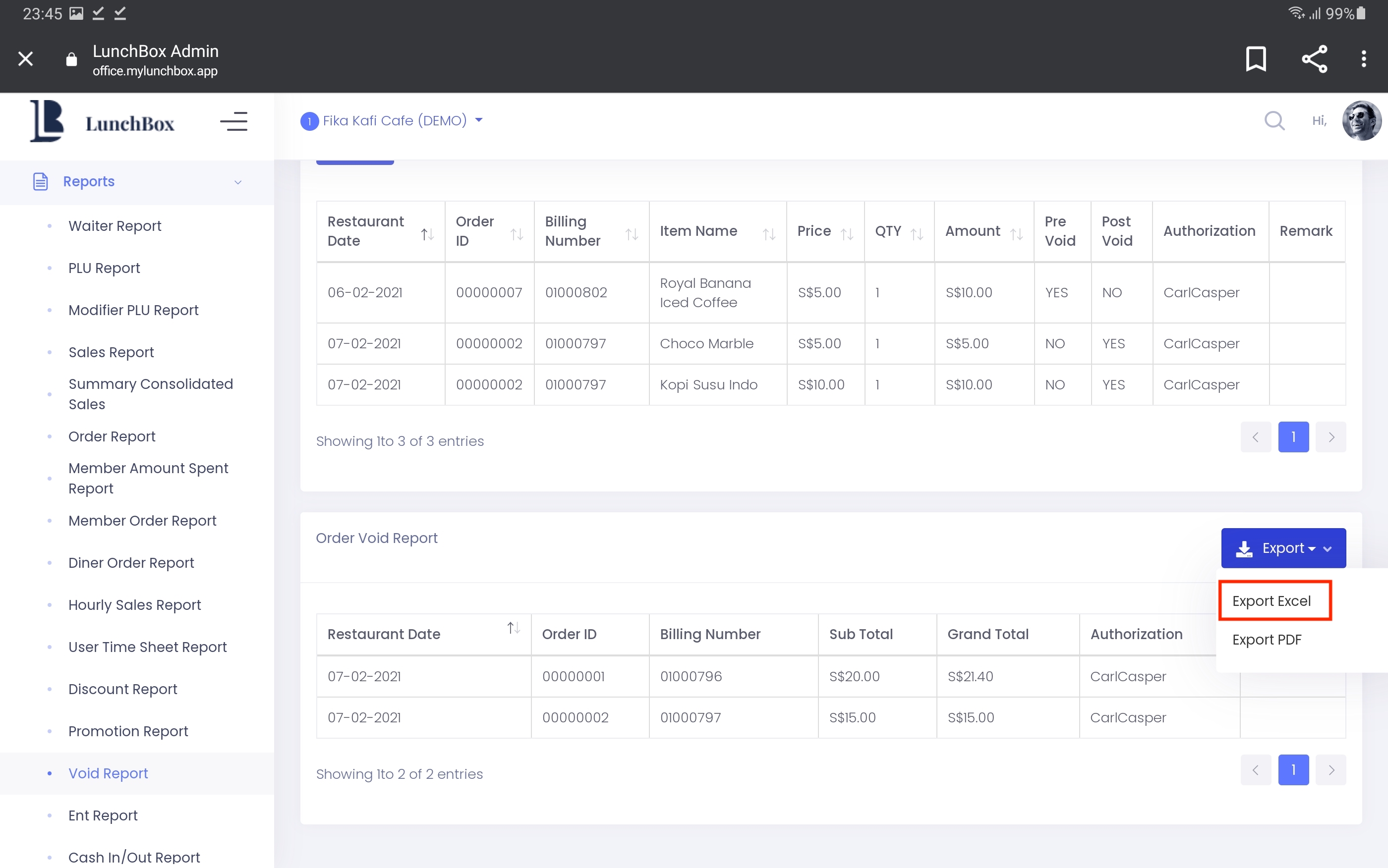Click the search magnifier icon in header
Viewport: 1388px width, 868px height.
(1273, 120)
